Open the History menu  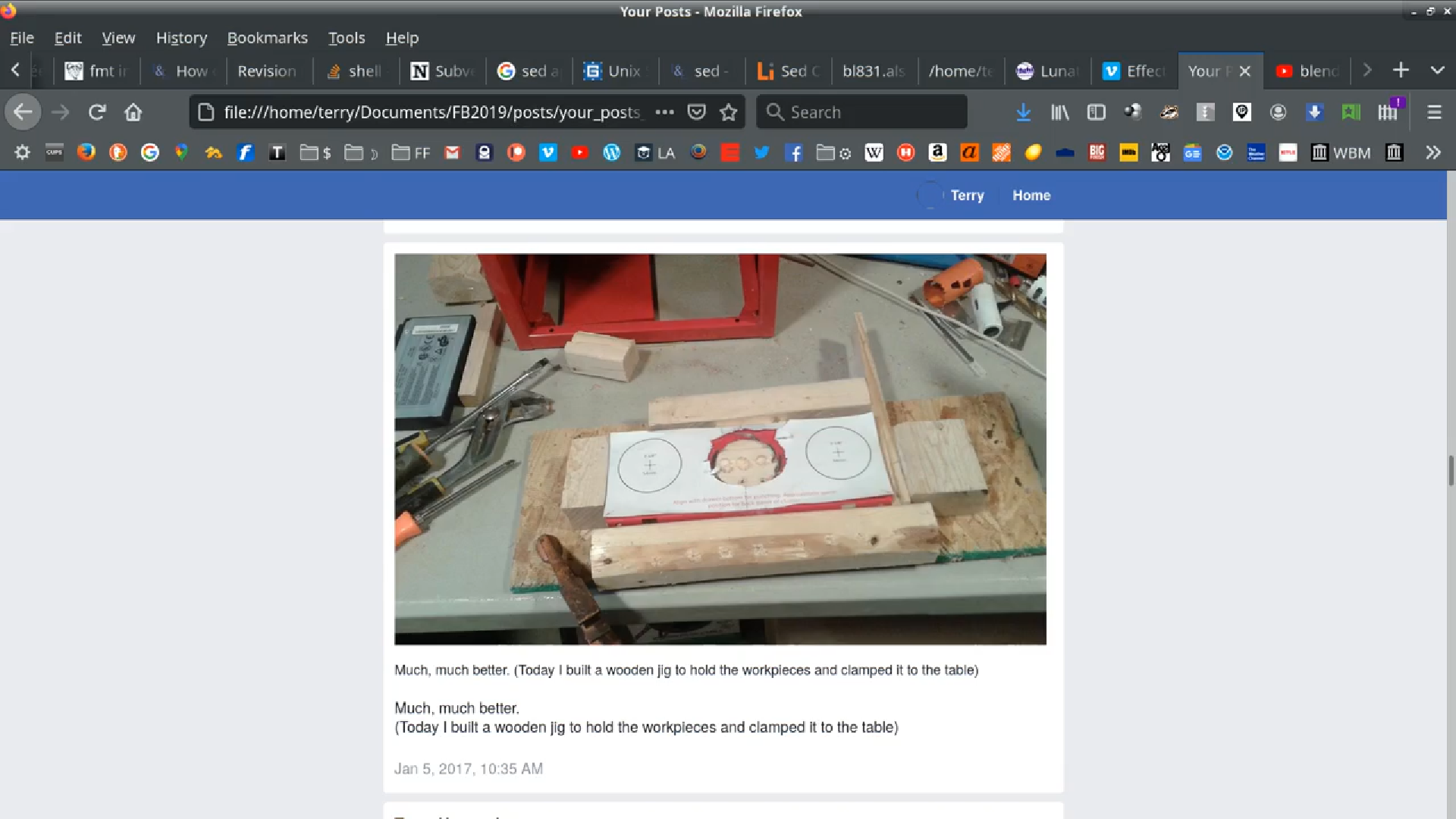(181, 38)
